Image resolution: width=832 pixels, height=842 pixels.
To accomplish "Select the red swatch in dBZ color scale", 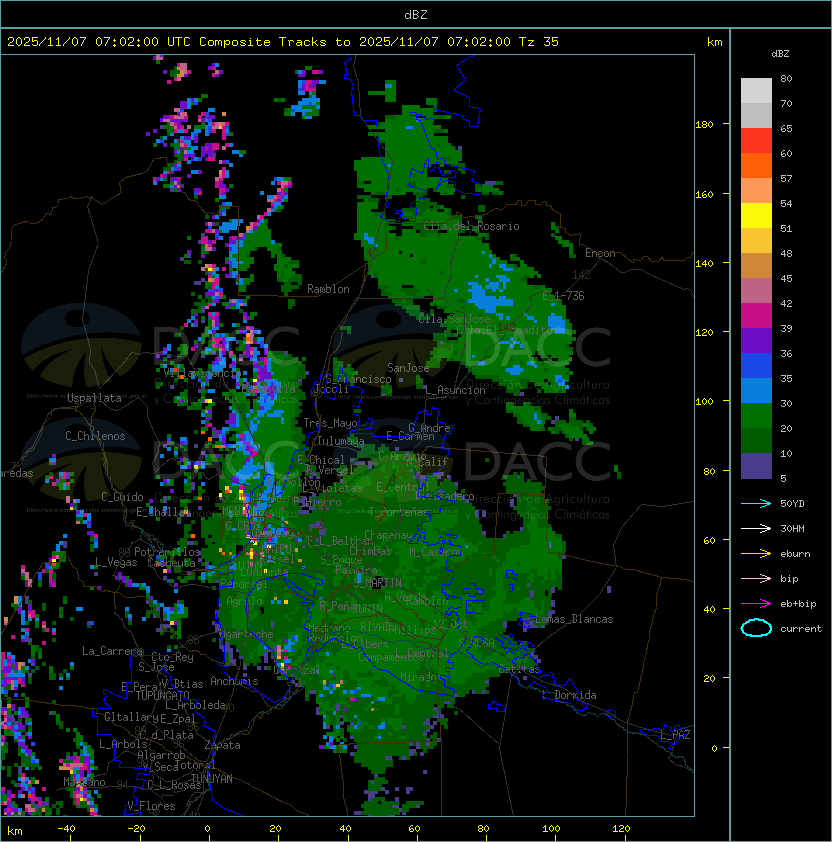I will click(756, 141).
